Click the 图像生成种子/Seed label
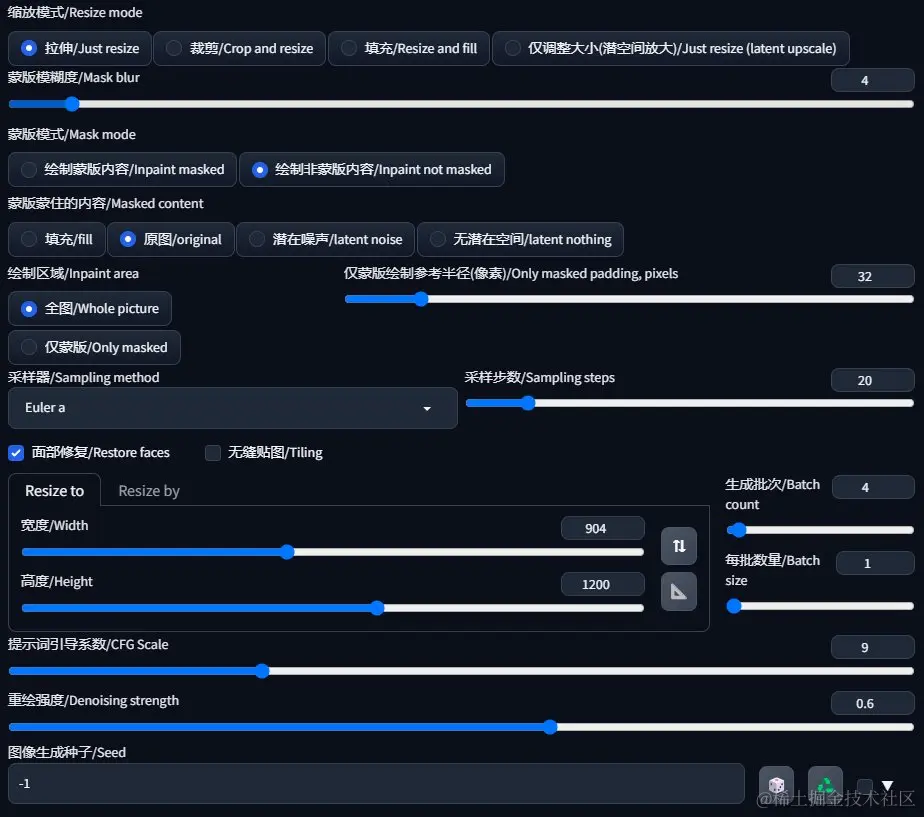The width and height of the screenshot is (924, 817). 67,753
